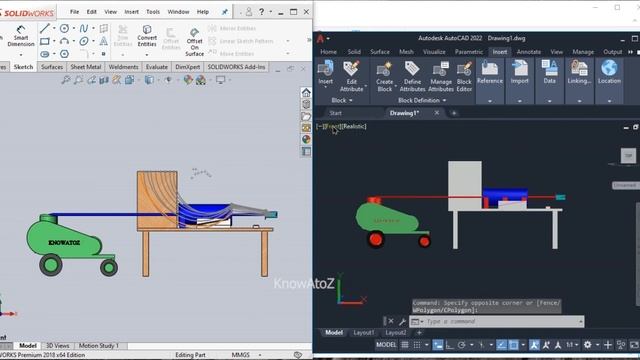Open SolidWorks Insert menu

coord(131,12)
